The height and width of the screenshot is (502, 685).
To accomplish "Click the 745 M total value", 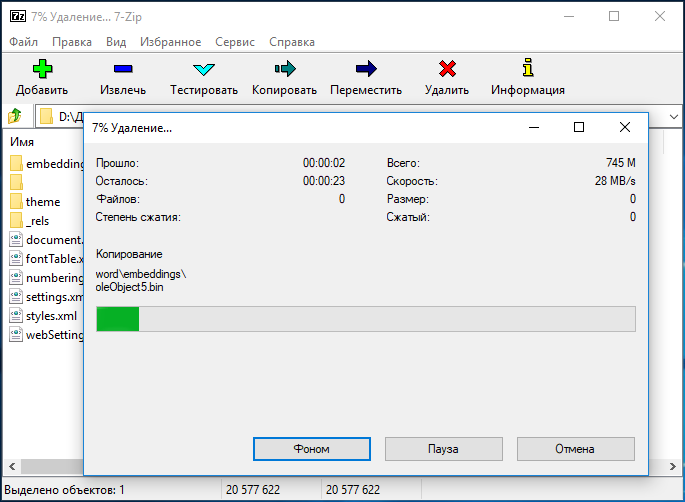I will pos(621,163).
